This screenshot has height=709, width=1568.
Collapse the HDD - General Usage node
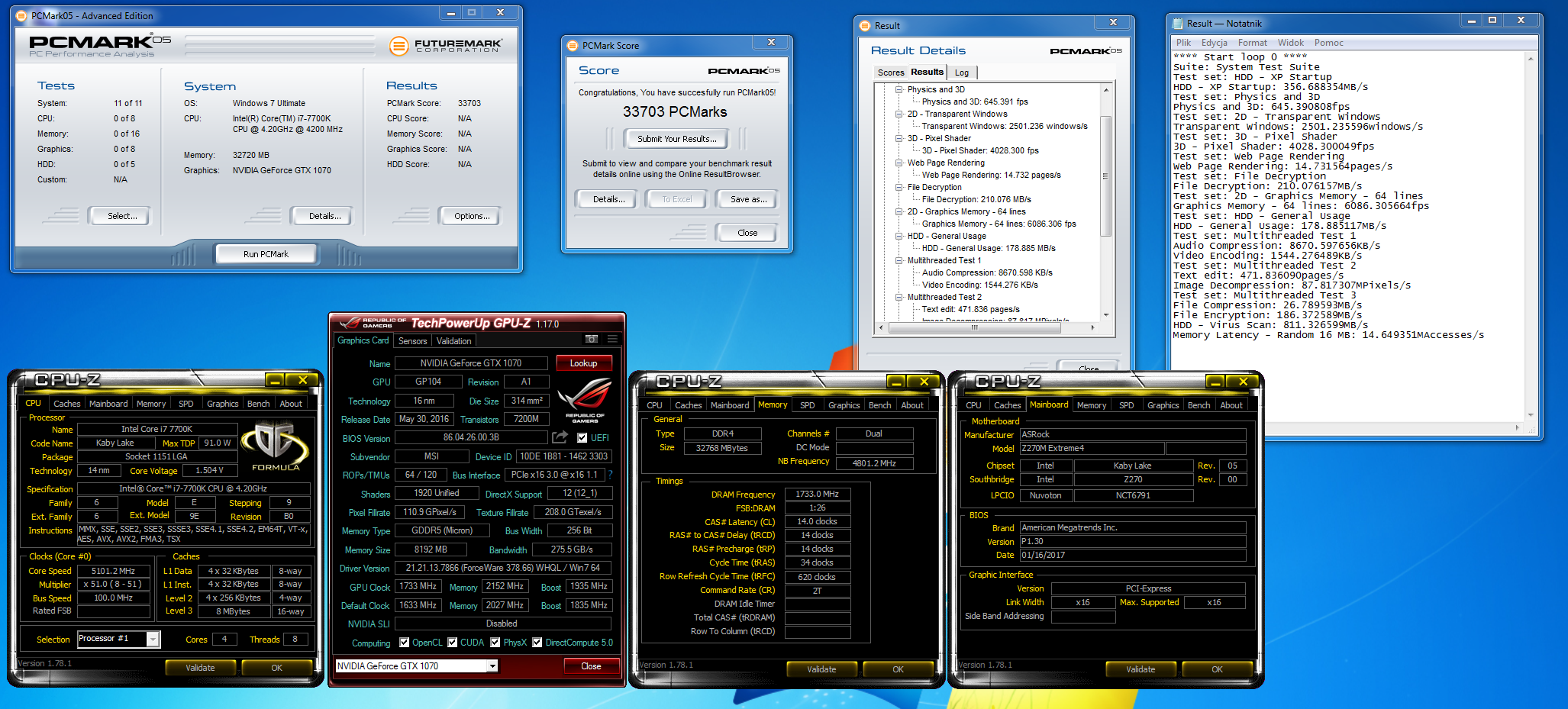pyautogui.click(x=899, y=237)
